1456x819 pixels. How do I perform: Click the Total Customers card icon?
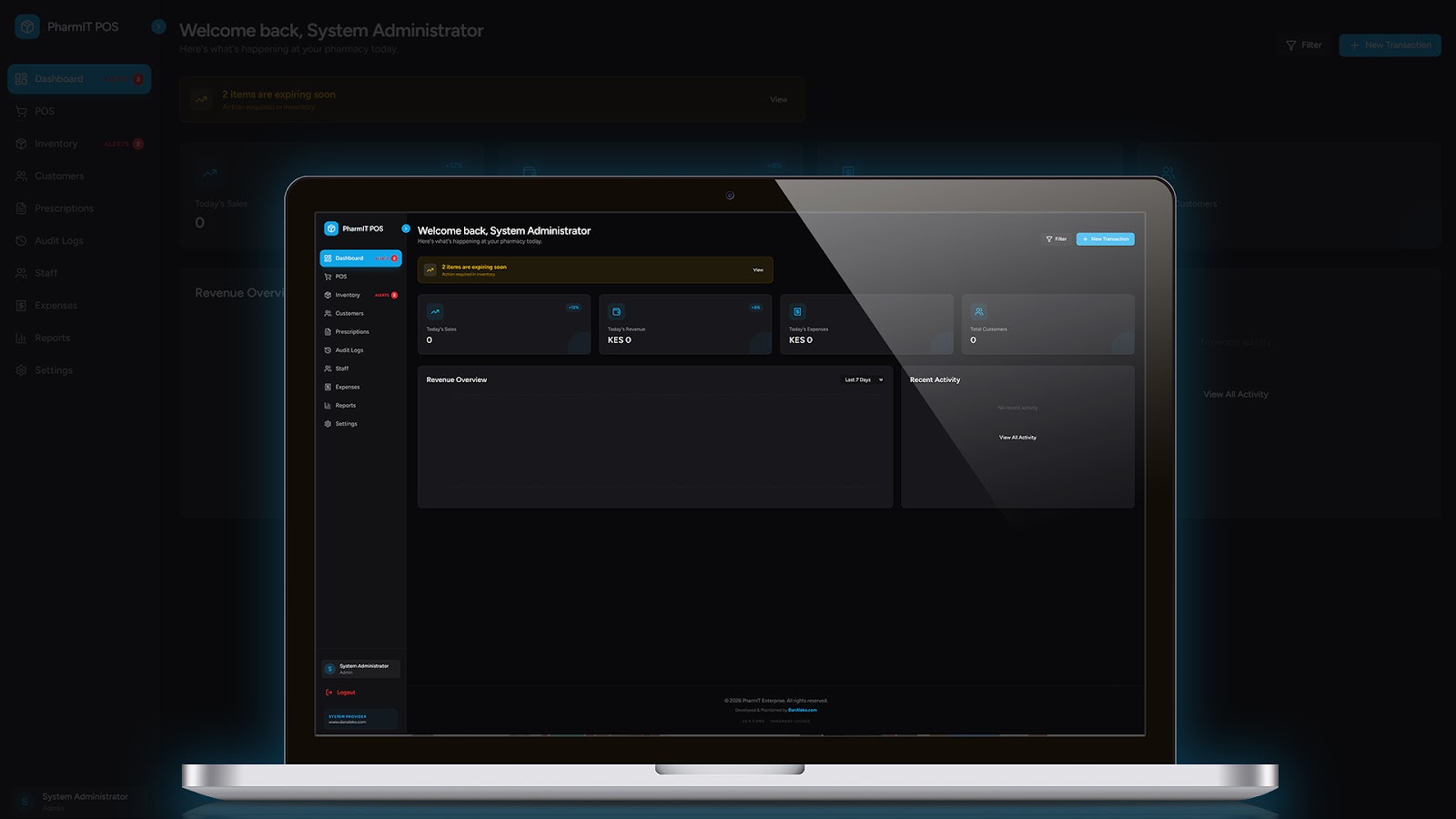tap(979, 311)
